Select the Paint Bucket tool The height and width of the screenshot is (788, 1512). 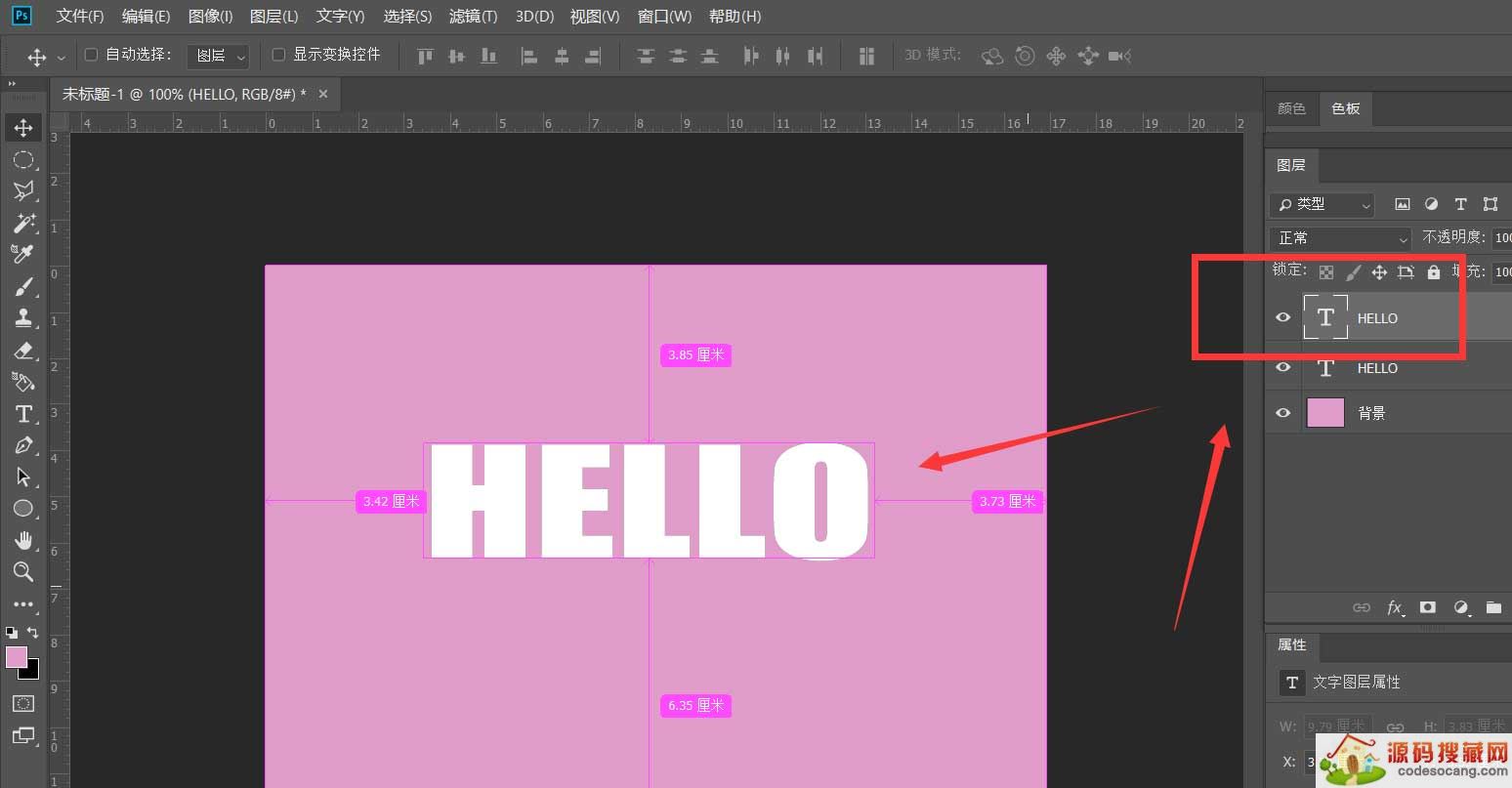[x=23, y=382]
